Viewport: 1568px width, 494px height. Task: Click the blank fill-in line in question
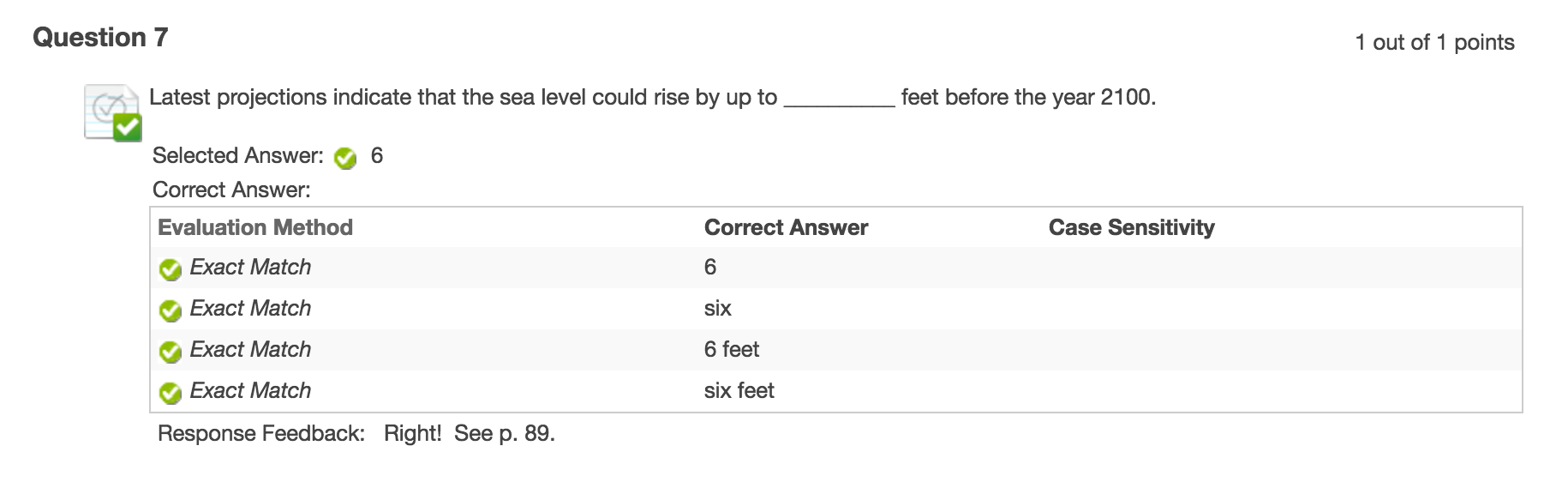click(x=839, y=99)
